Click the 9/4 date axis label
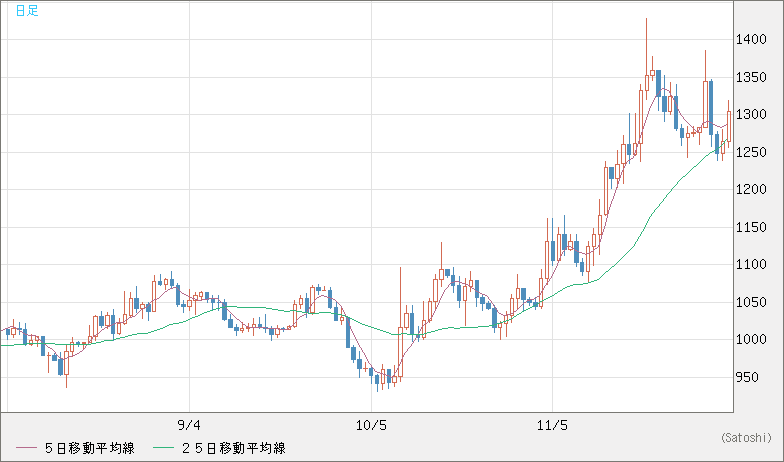784x462 pixels. pos(189,426)
